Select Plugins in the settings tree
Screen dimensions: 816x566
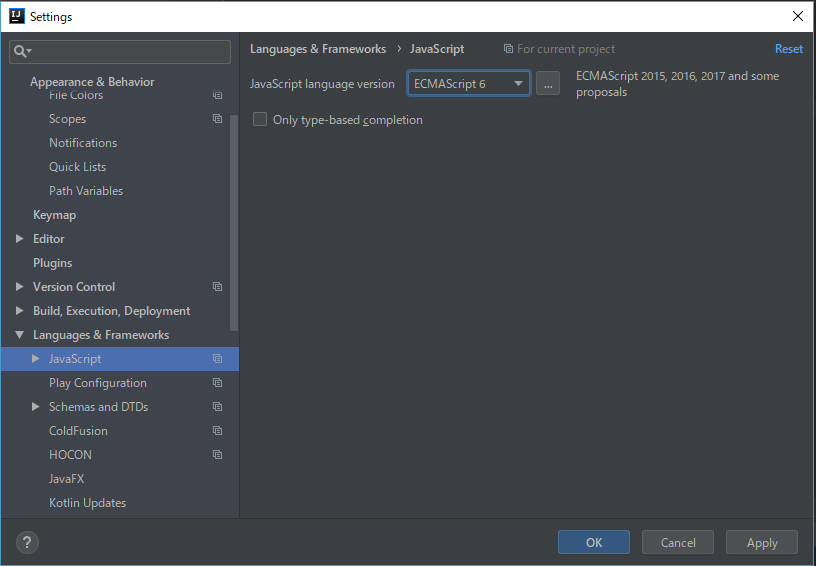[53, 263]
